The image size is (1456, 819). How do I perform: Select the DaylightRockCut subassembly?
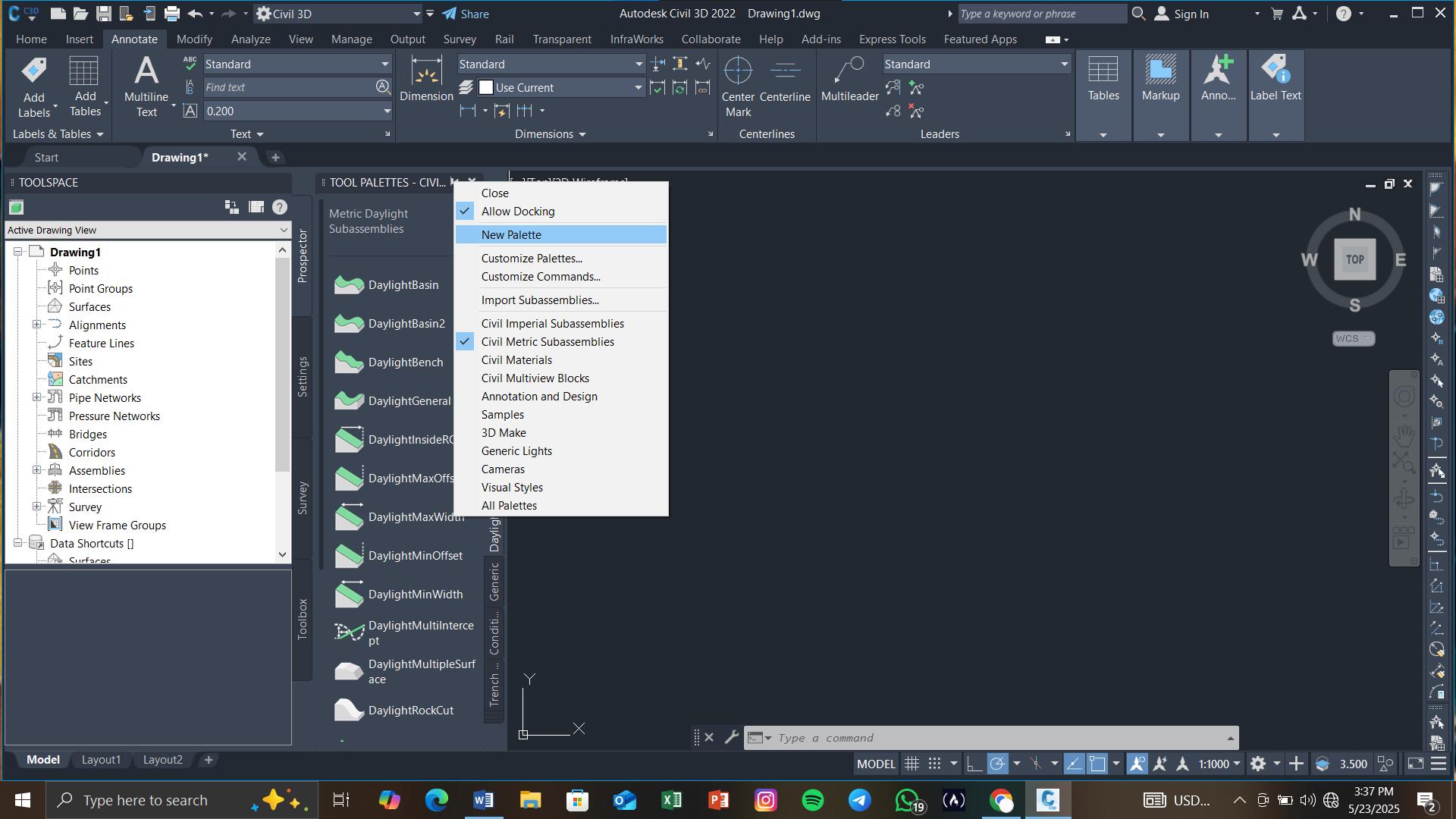tap(394, 711)
